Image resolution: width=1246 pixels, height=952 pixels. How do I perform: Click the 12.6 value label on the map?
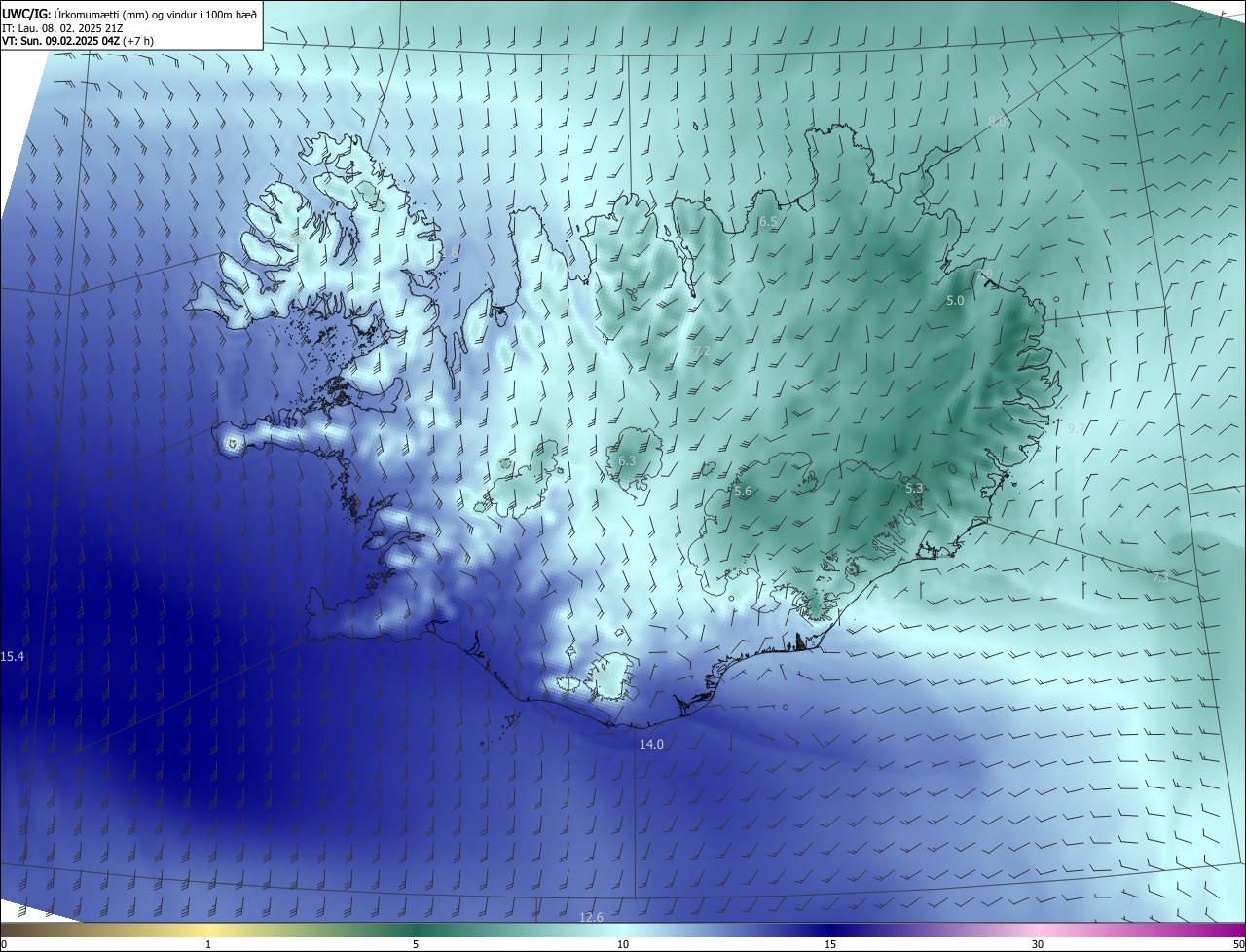coord(591,917)
